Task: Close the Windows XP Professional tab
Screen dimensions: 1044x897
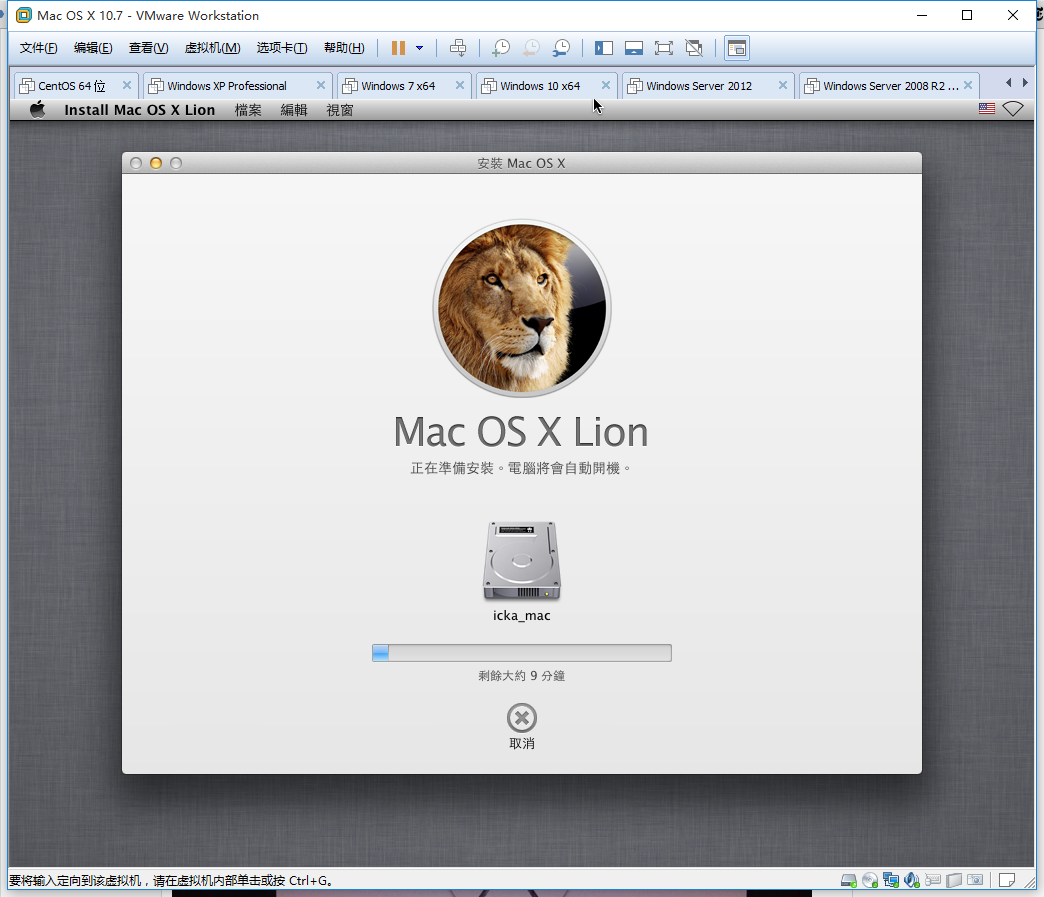Action: [321, 85]
